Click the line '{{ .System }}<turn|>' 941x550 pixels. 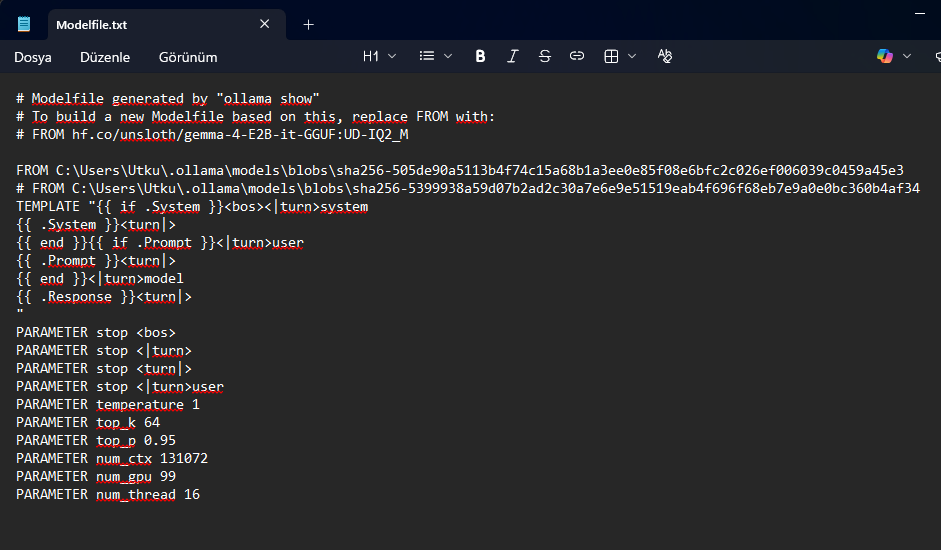(x=96, y=225)
